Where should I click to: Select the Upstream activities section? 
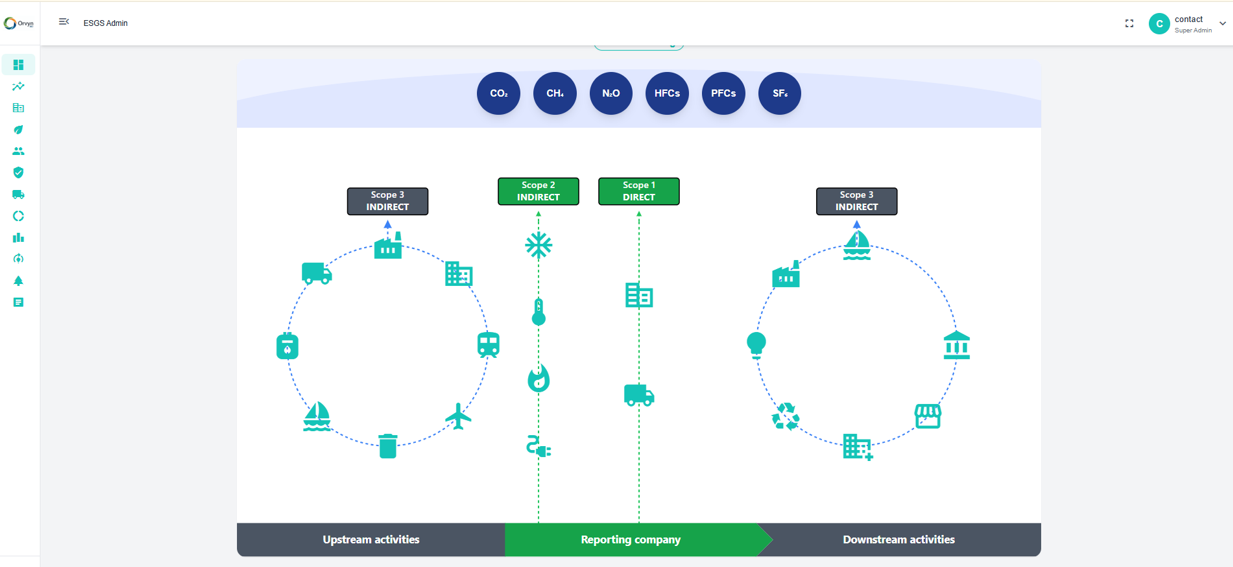(371, 540)
